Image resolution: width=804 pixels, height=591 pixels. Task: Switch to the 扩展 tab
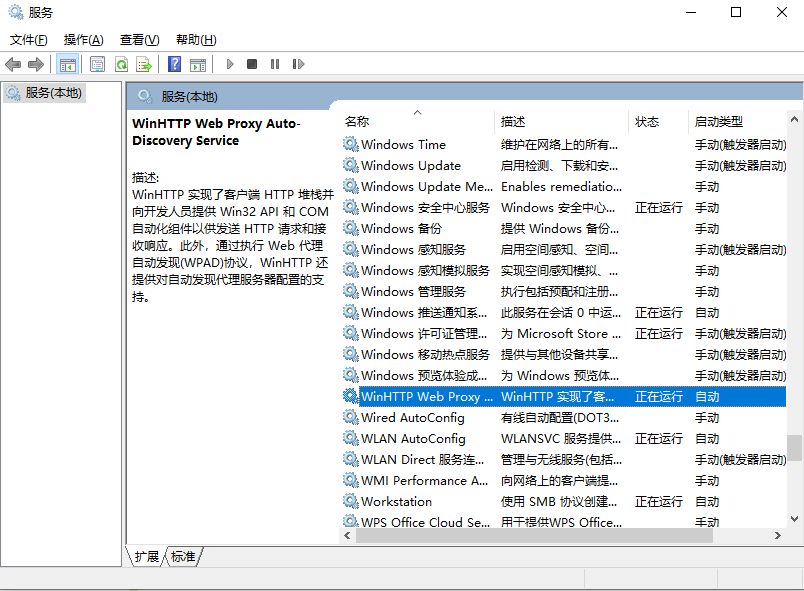coord(147,557)
